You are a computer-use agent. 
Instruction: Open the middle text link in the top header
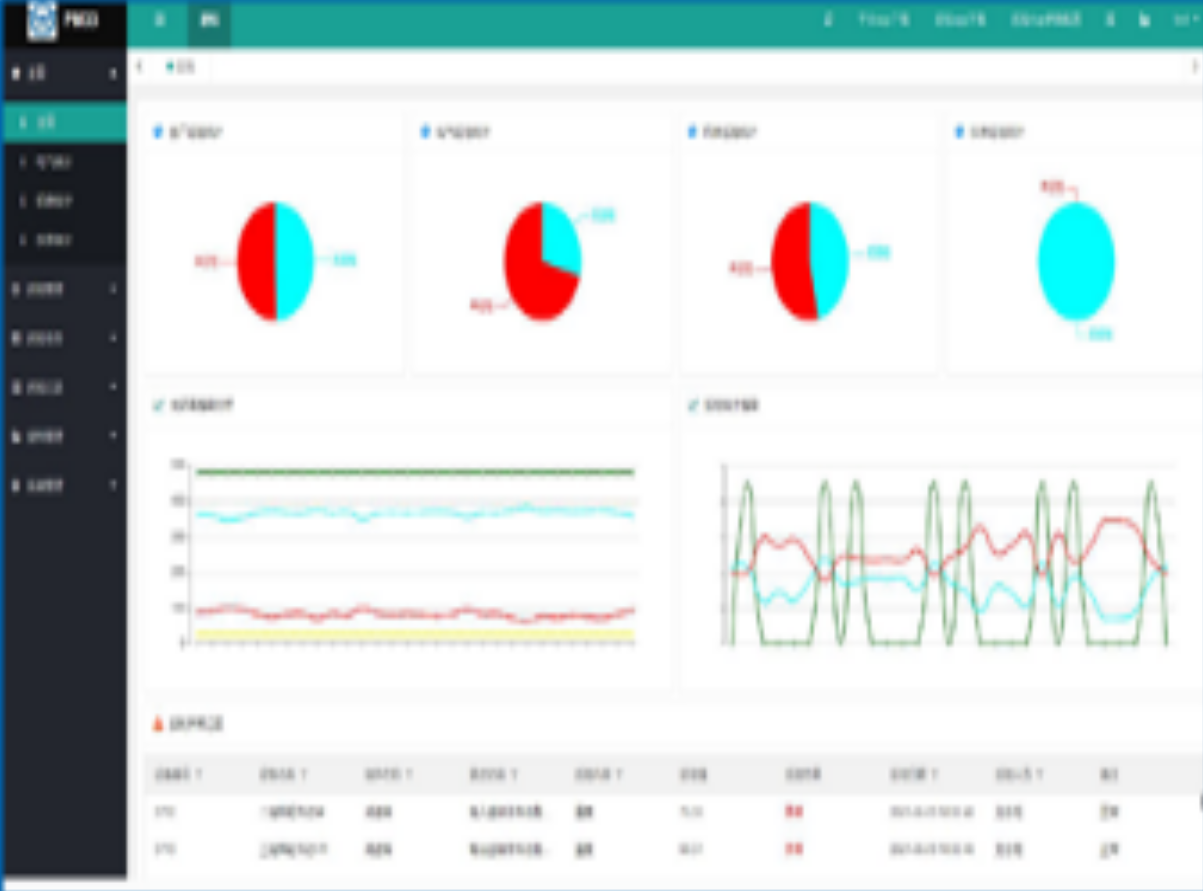[x=961, y=20]
